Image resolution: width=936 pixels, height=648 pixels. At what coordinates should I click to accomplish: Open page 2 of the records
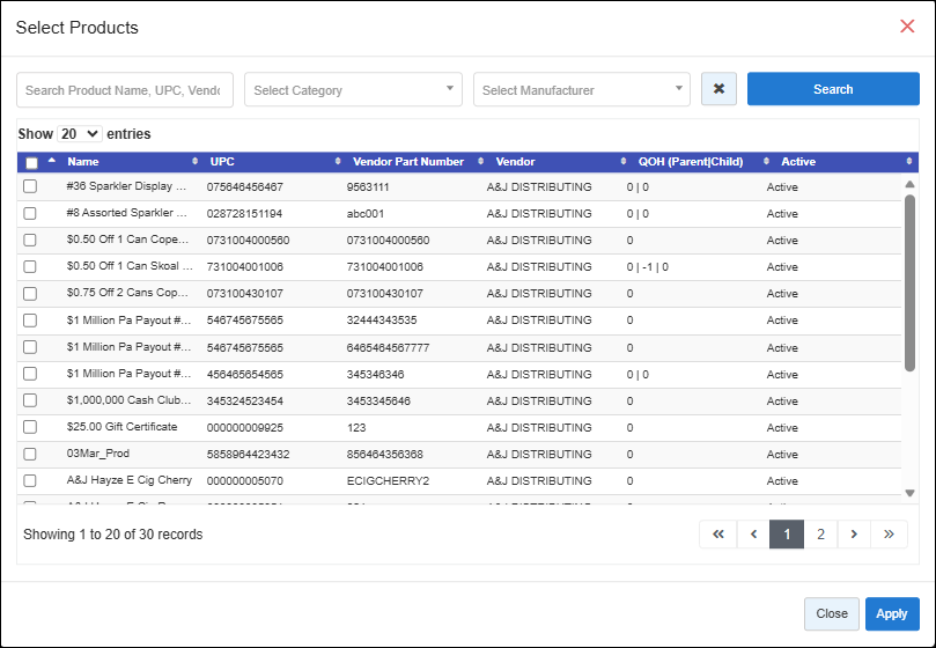click(820, 534)
